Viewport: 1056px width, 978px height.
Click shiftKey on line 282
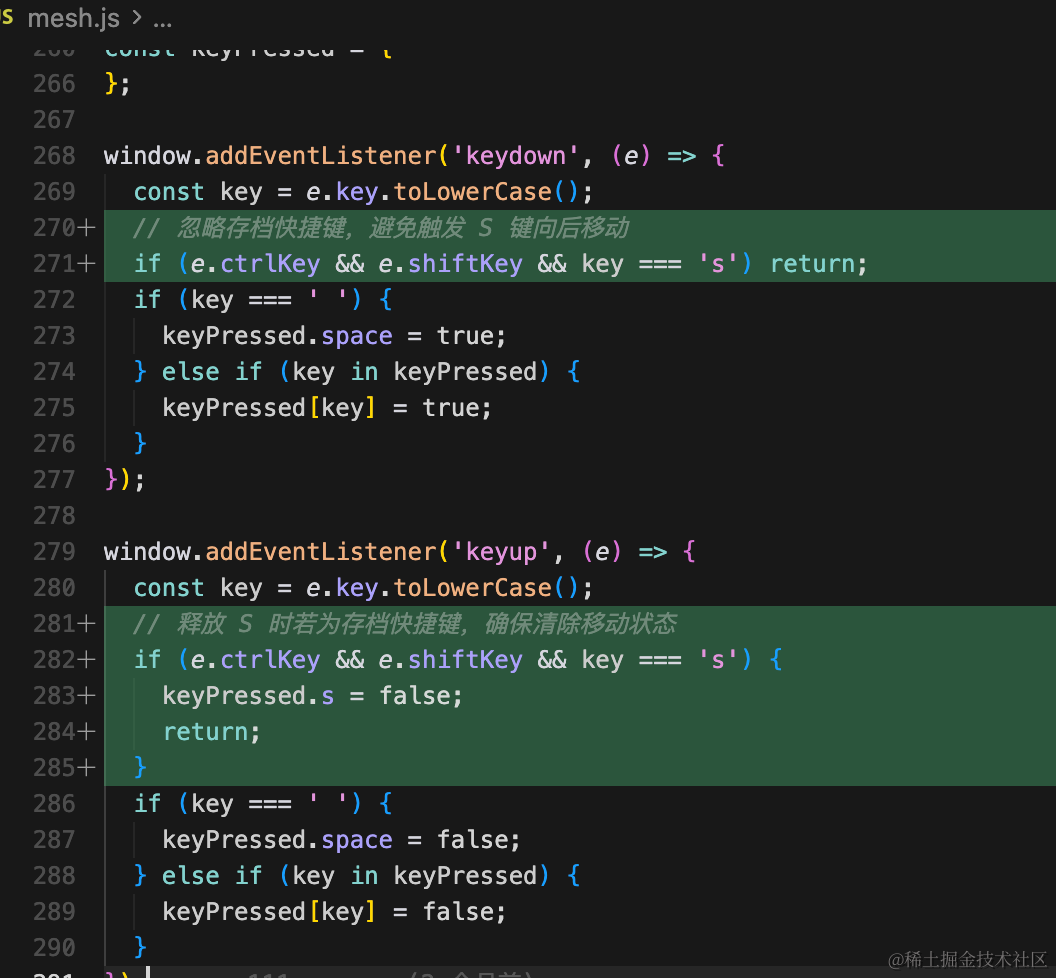click(x=465, y=660)
